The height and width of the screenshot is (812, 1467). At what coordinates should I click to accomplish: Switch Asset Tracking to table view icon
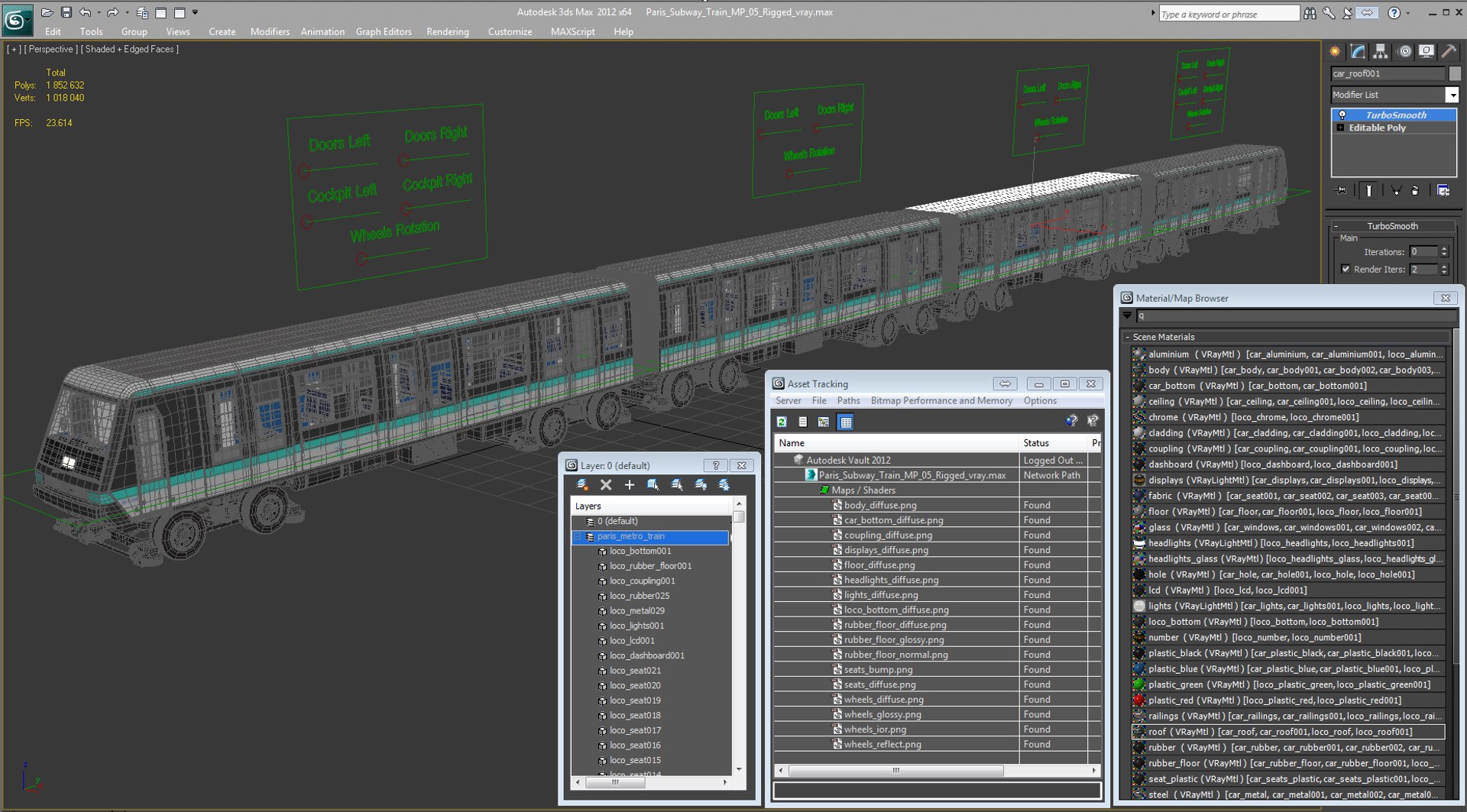click(x=845, y=422)
